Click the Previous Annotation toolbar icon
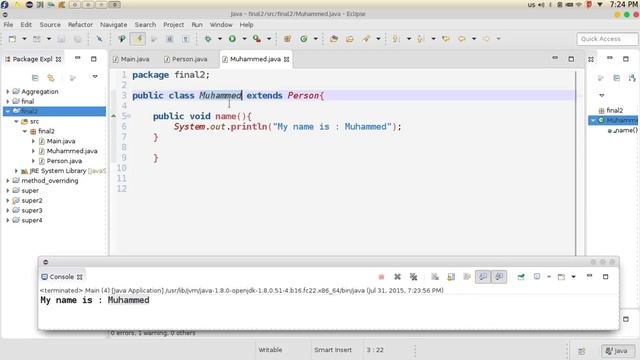The height and width of the screenshot is (360, 640). [420, 39]
